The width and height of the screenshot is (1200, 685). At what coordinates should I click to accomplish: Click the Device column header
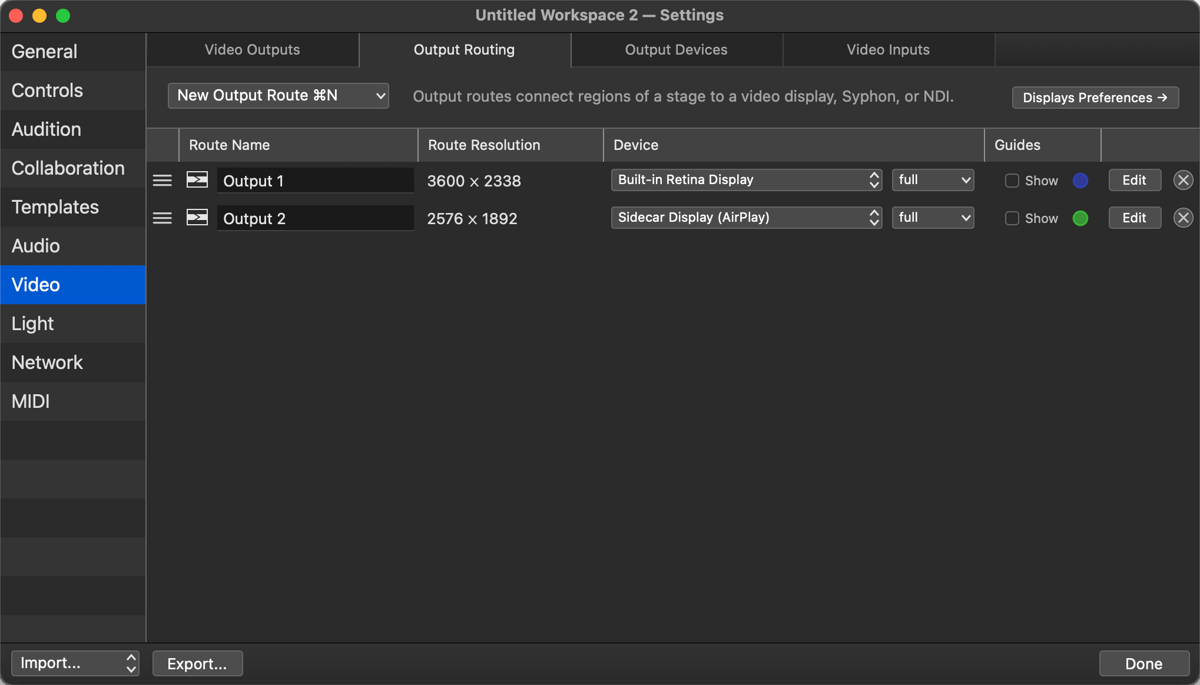click(x=794, y=145)
